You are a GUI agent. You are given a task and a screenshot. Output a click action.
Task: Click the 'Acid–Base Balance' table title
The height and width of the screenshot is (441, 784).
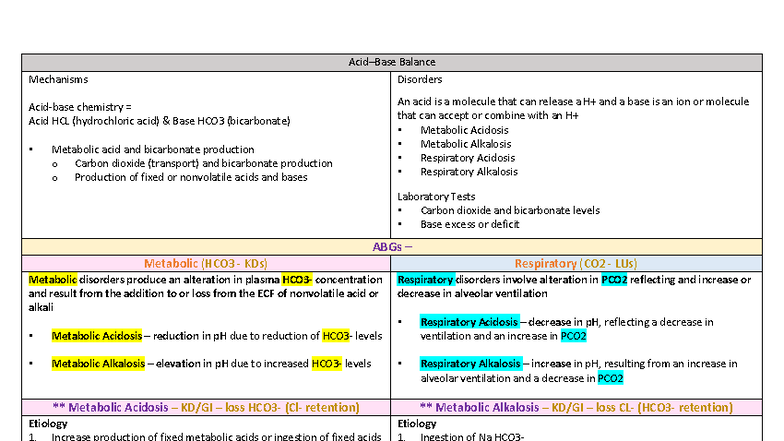point(392,62)
